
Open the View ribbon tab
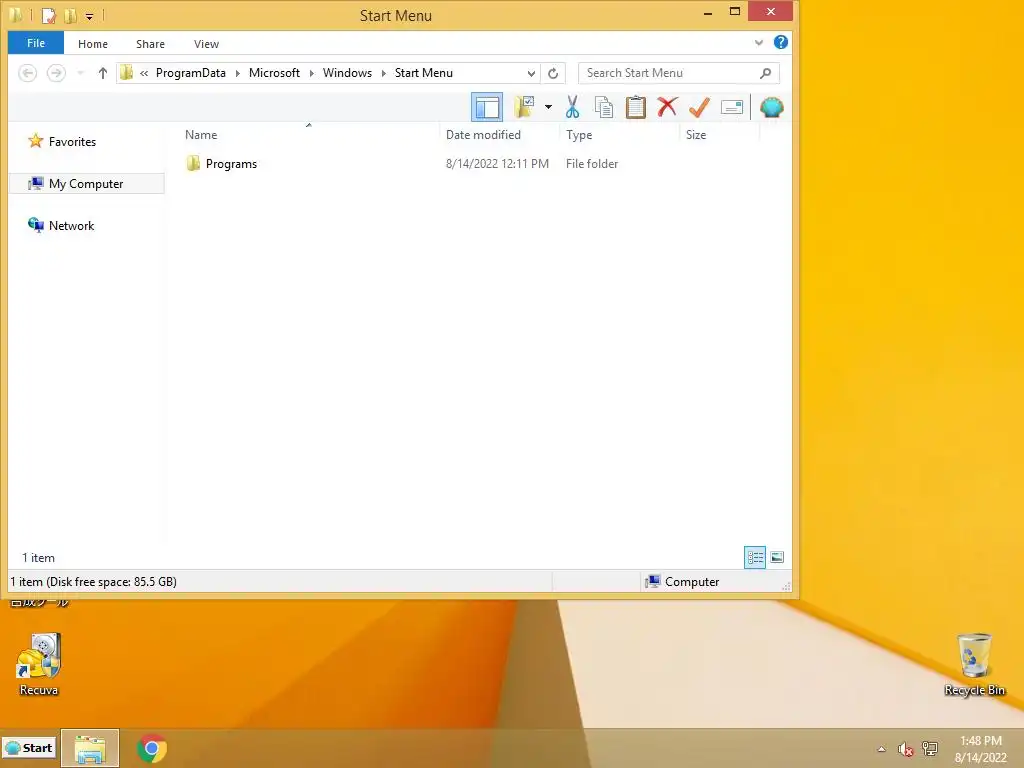[206, 44]
